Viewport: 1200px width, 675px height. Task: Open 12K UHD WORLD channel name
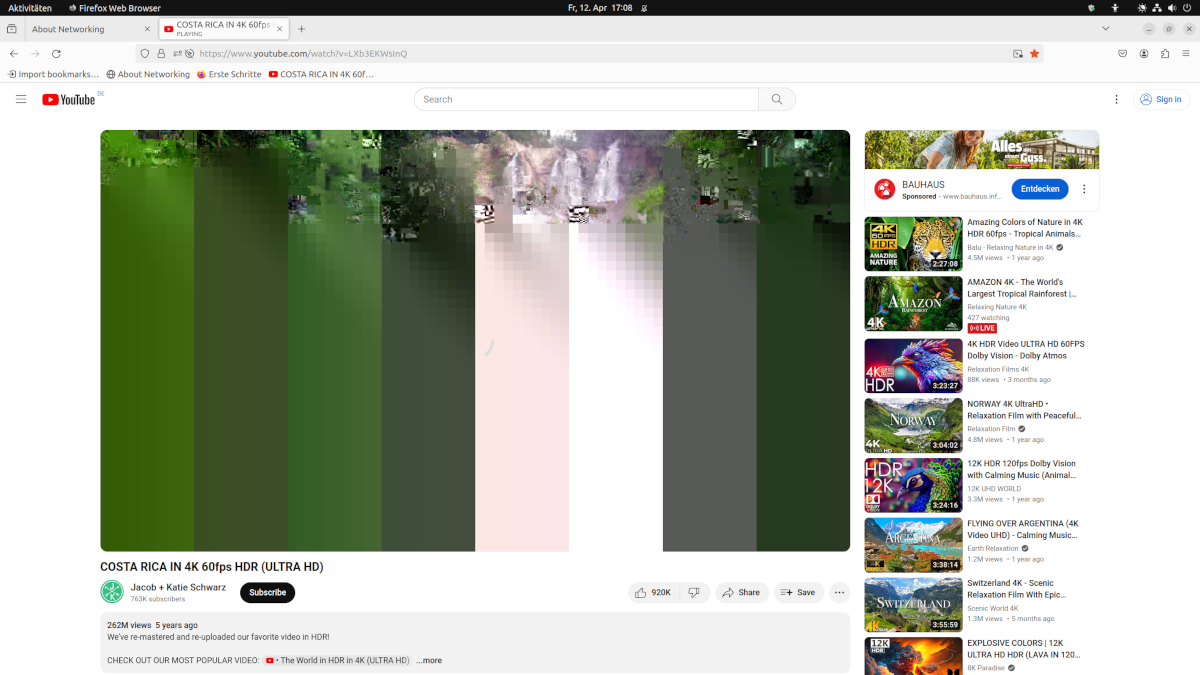pos(994,489)
